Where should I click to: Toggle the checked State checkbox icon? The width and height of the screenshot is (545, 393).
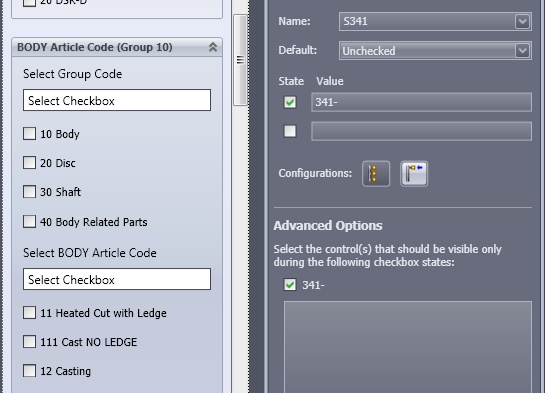(290, 102)
